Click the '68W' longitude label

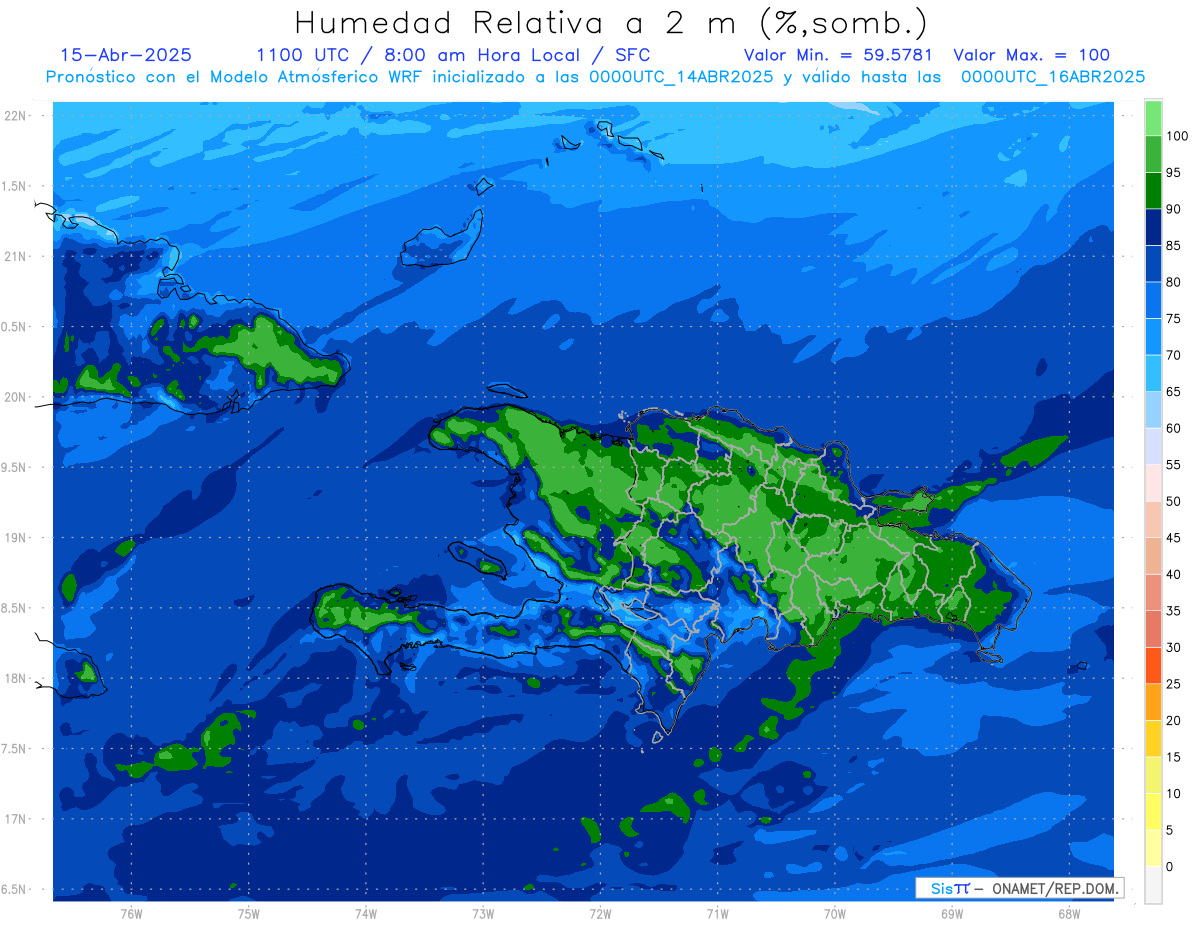1069,913
